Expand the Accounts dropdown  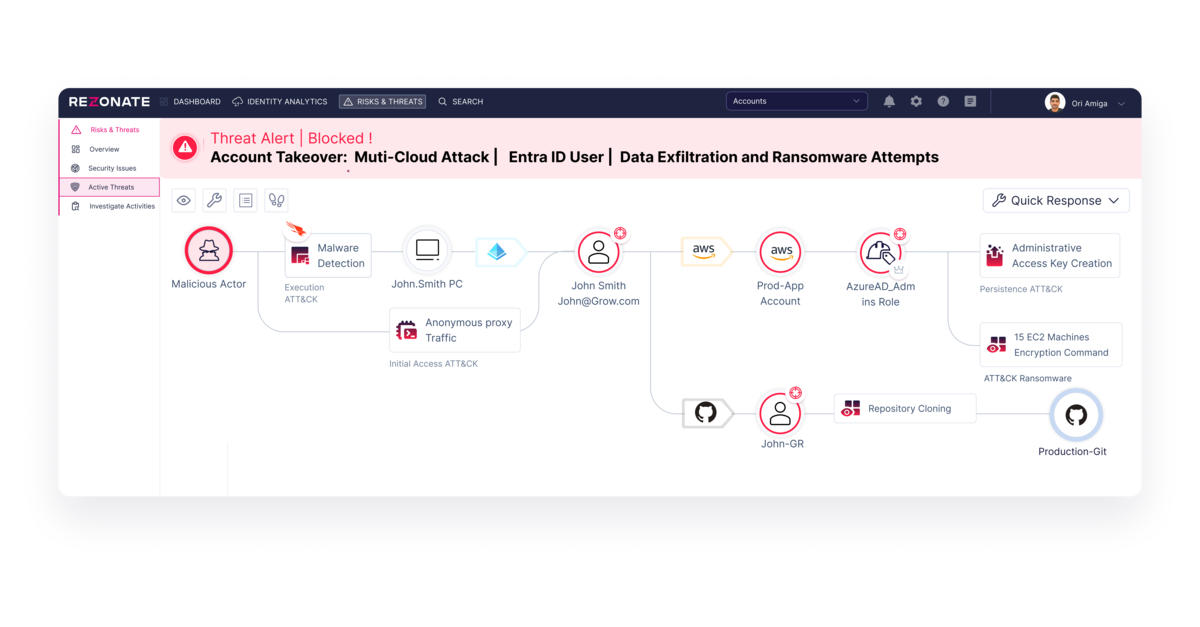pos(796,101)
